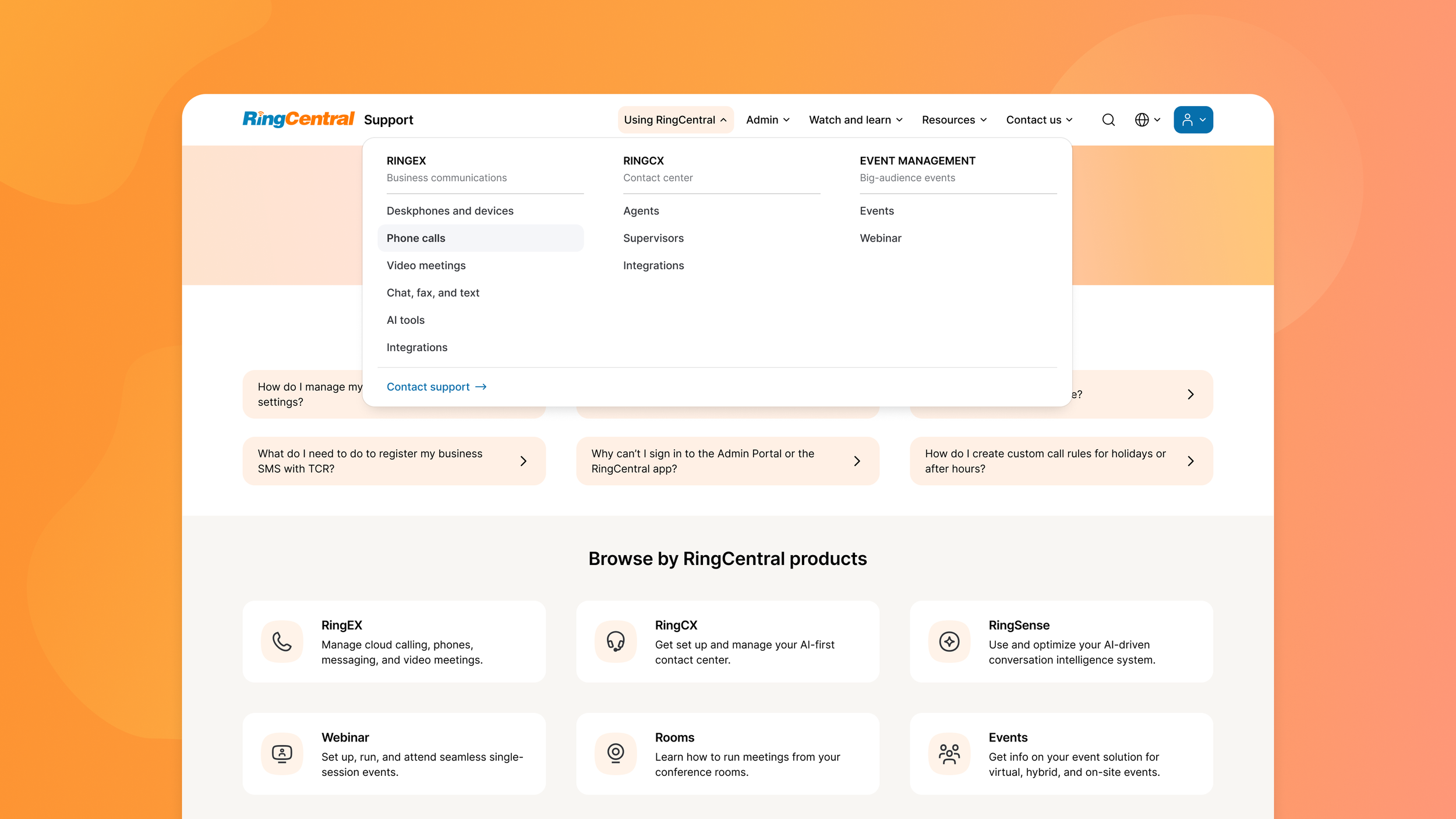Click the RingCentral logo
Screen dimensions: 1456x819
tap(298, 119)
